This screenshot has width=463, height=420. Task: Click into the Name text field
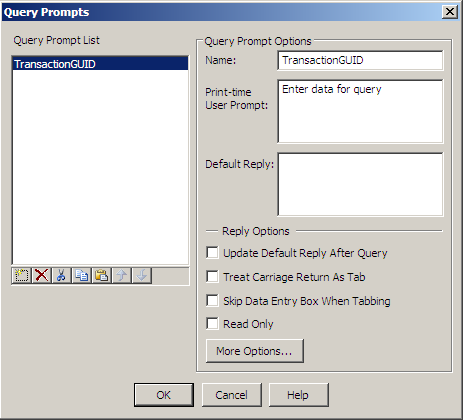pyautogui.click(x=360, y=60)
